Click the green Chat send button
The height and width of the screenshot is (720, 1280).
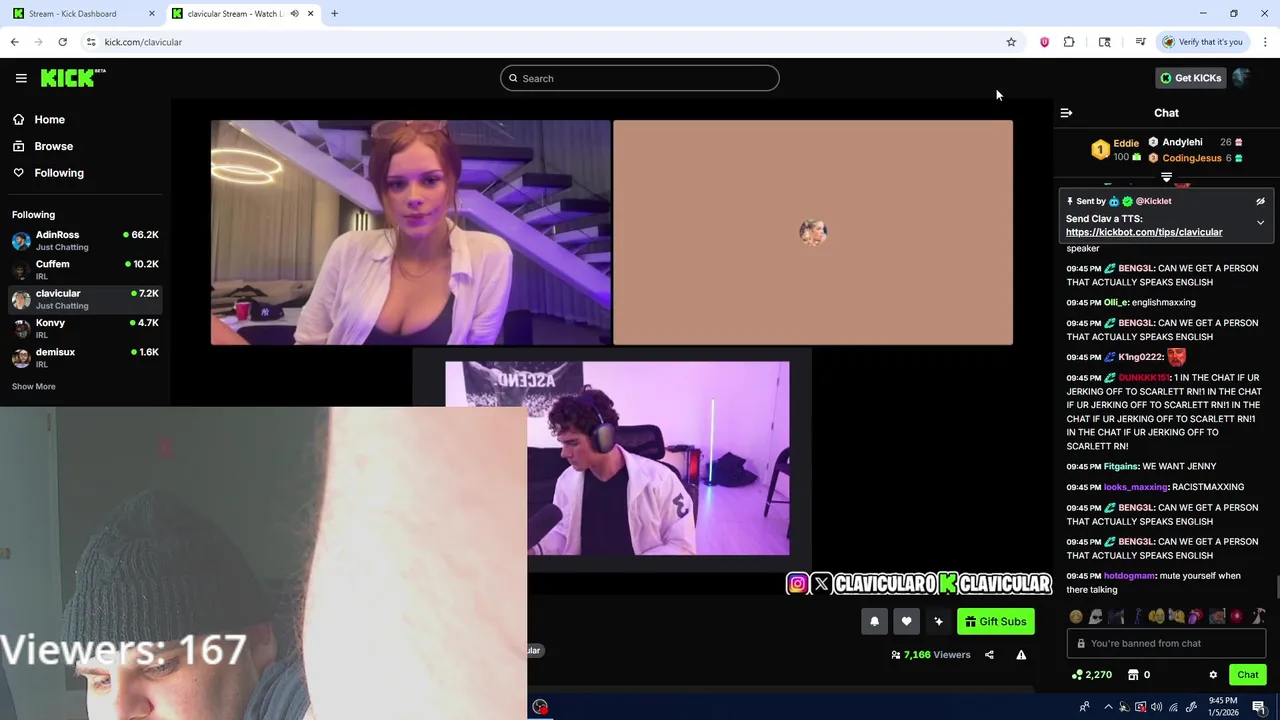click(1247, 675)
